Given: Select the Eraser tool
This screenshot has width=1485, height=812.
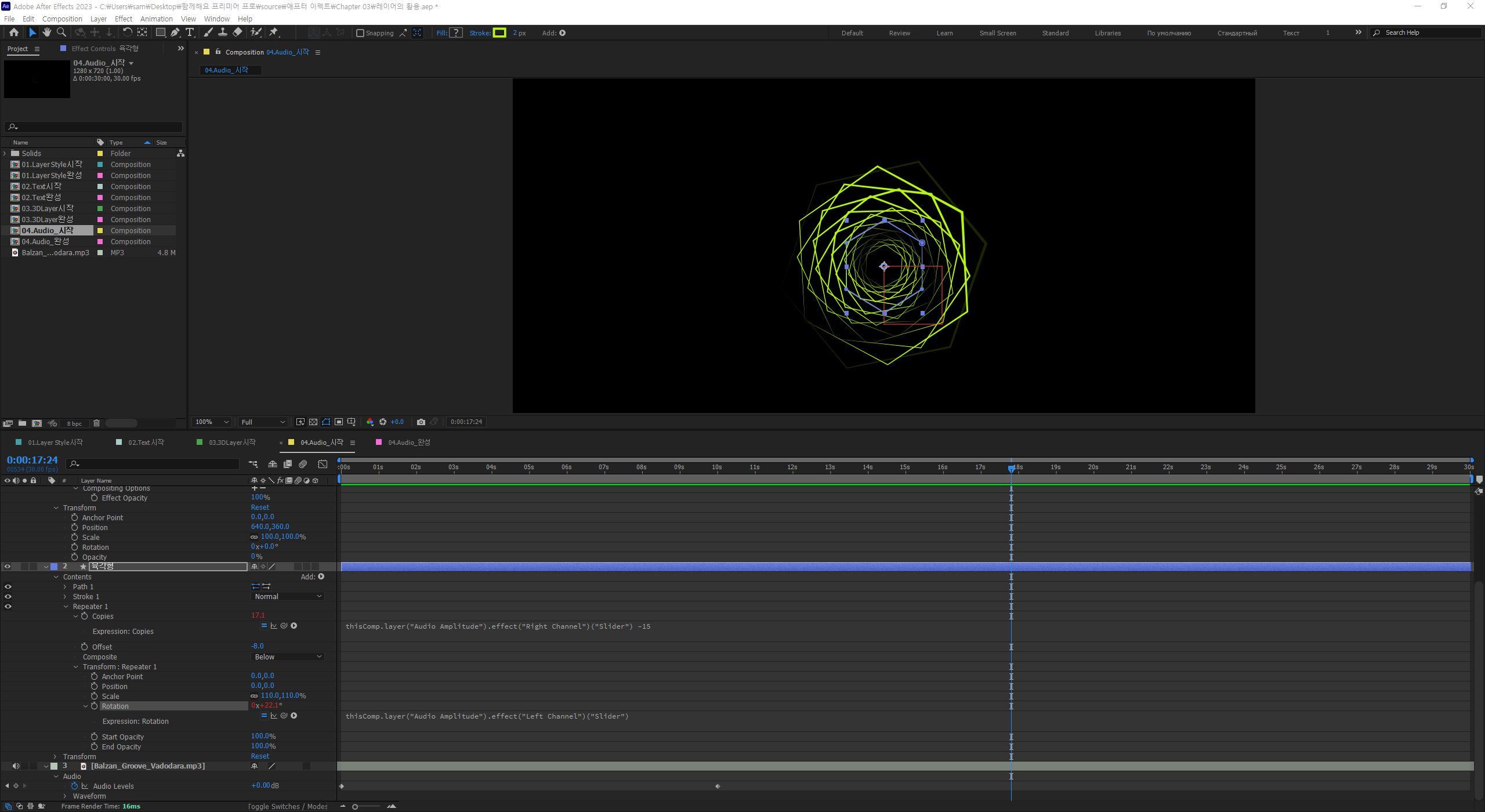Looking at the screenshot, I should click(x=237, y=32).
